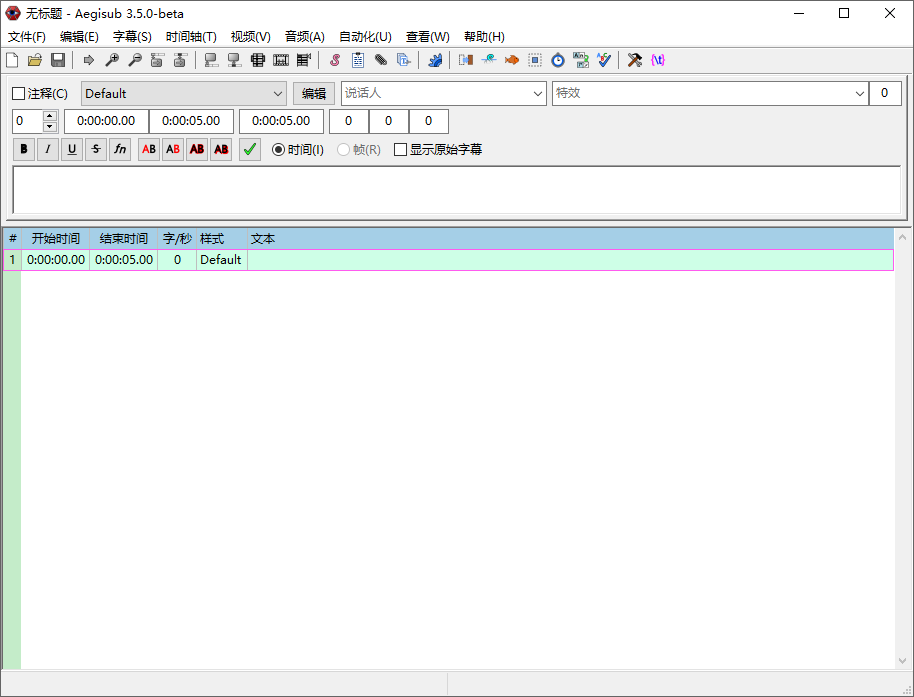914x697 pixels.
Task: Commit changes with the green checkmark
Action: point(249,149)
